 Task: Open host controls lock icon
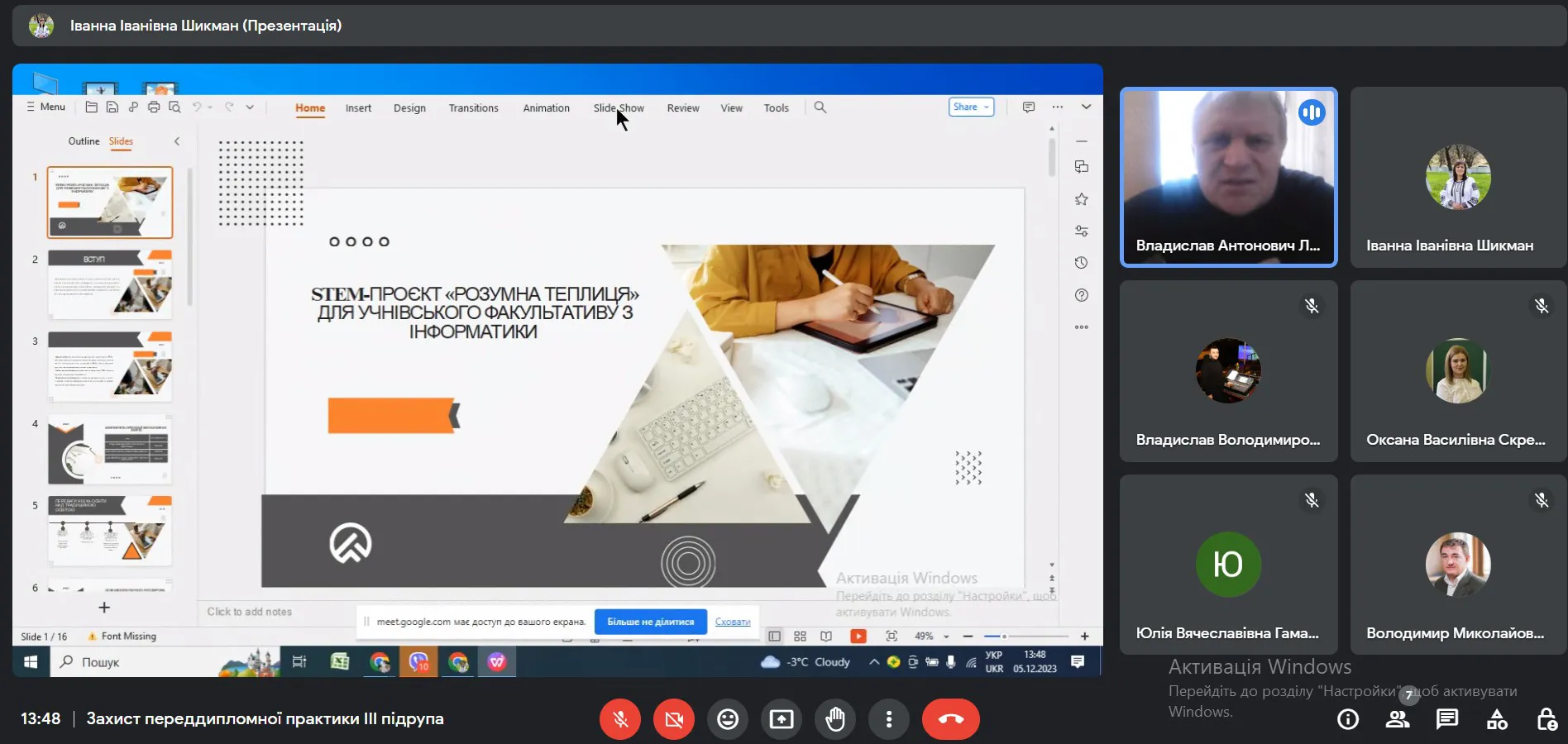1546,719
